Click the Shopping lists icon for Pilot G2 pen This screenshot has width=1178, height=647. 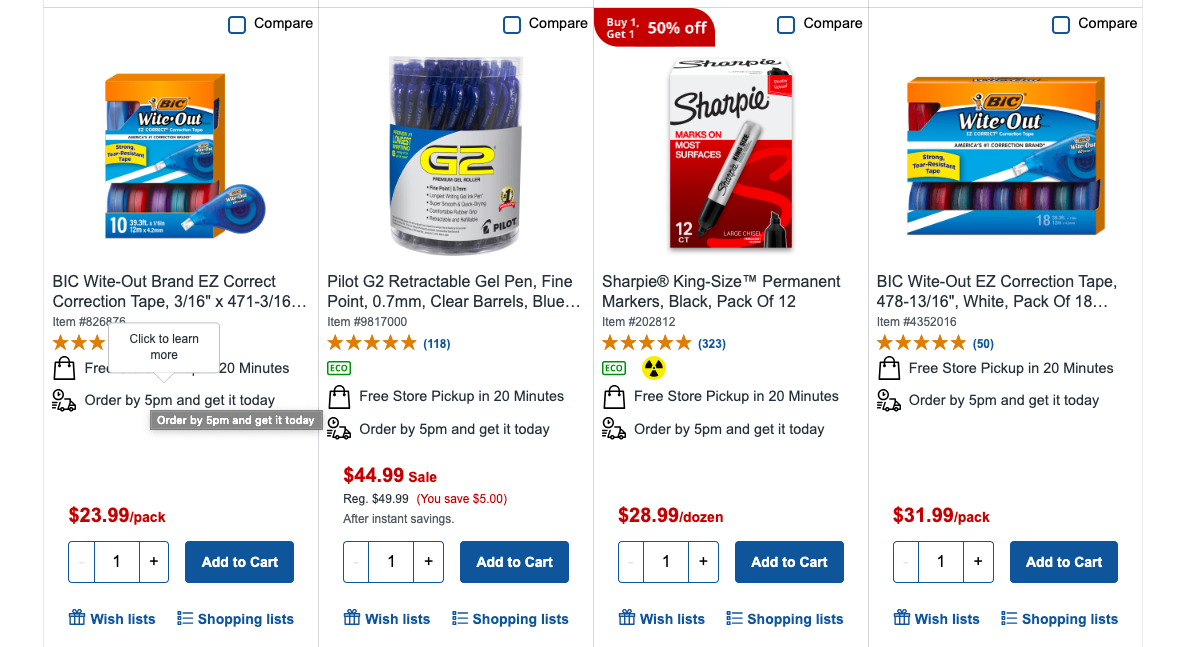(460, 618)
